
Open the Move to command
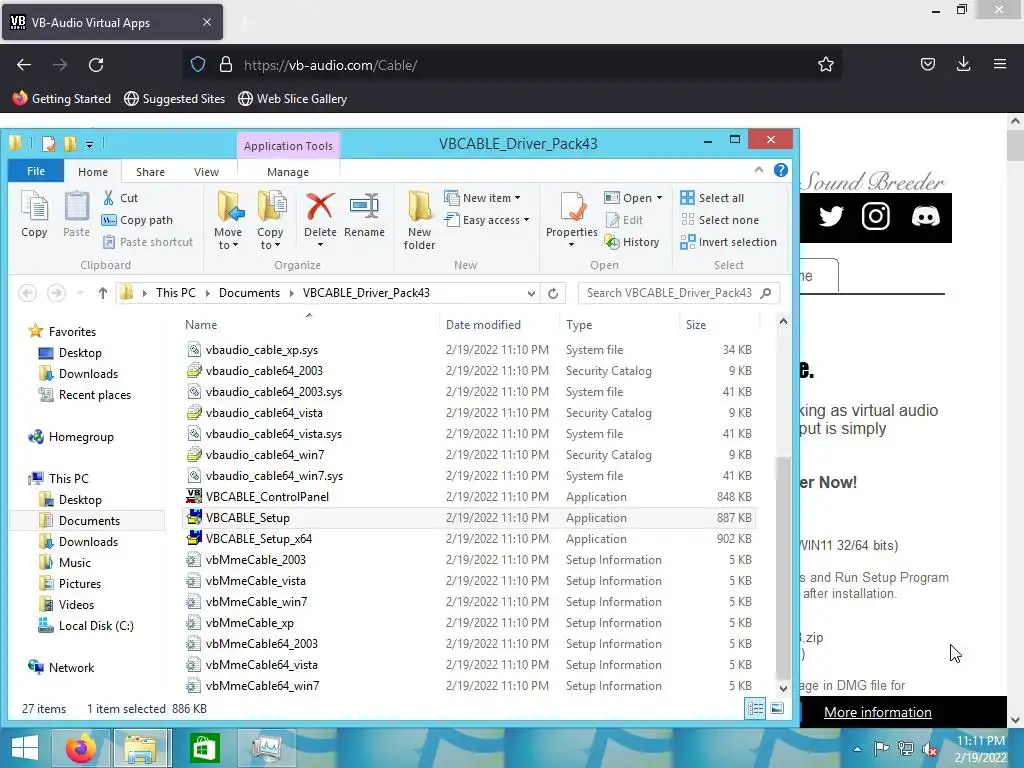[228, 220]
